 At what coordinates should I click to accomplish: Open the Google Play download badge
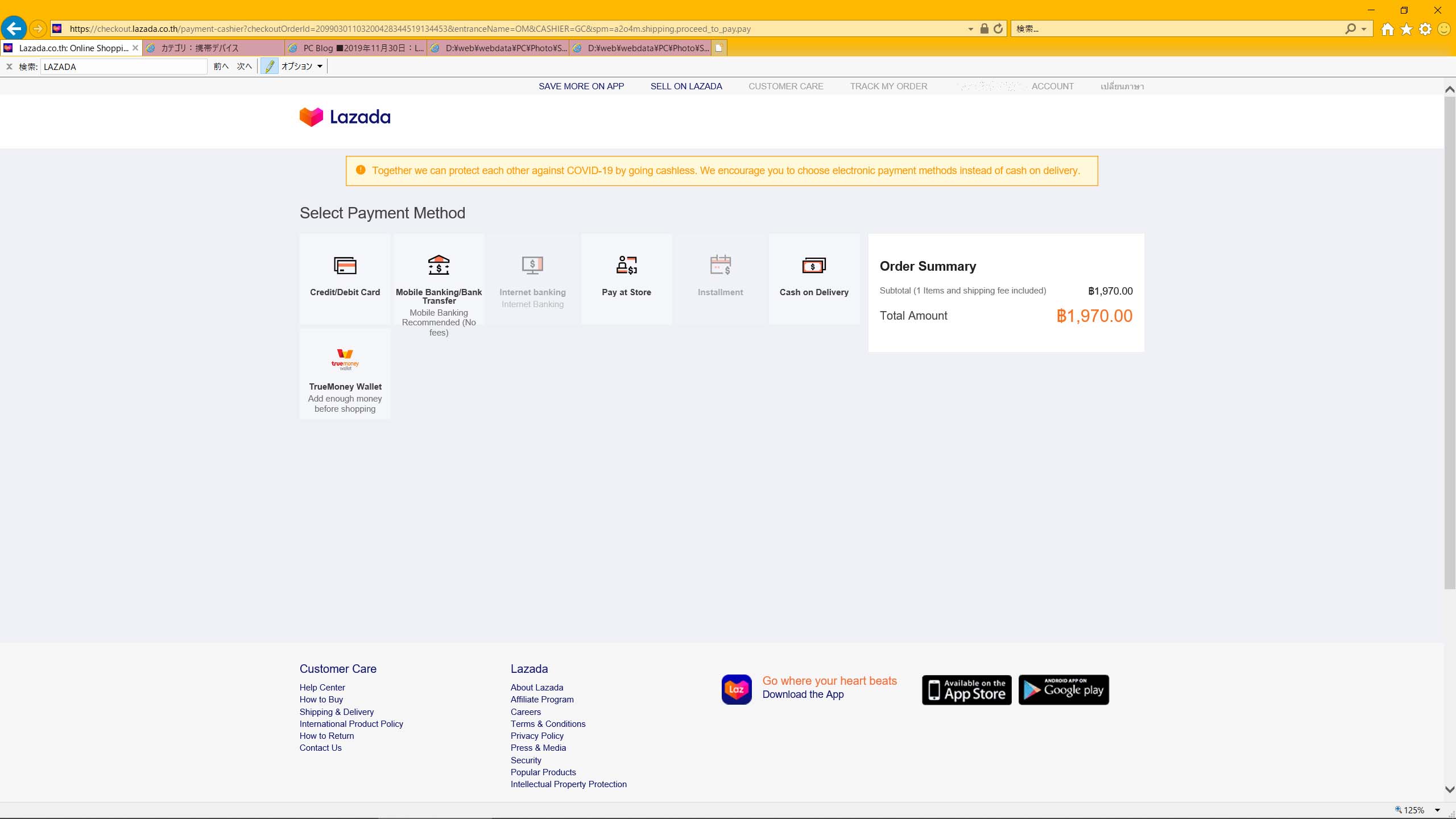[x=1064, y=690]
